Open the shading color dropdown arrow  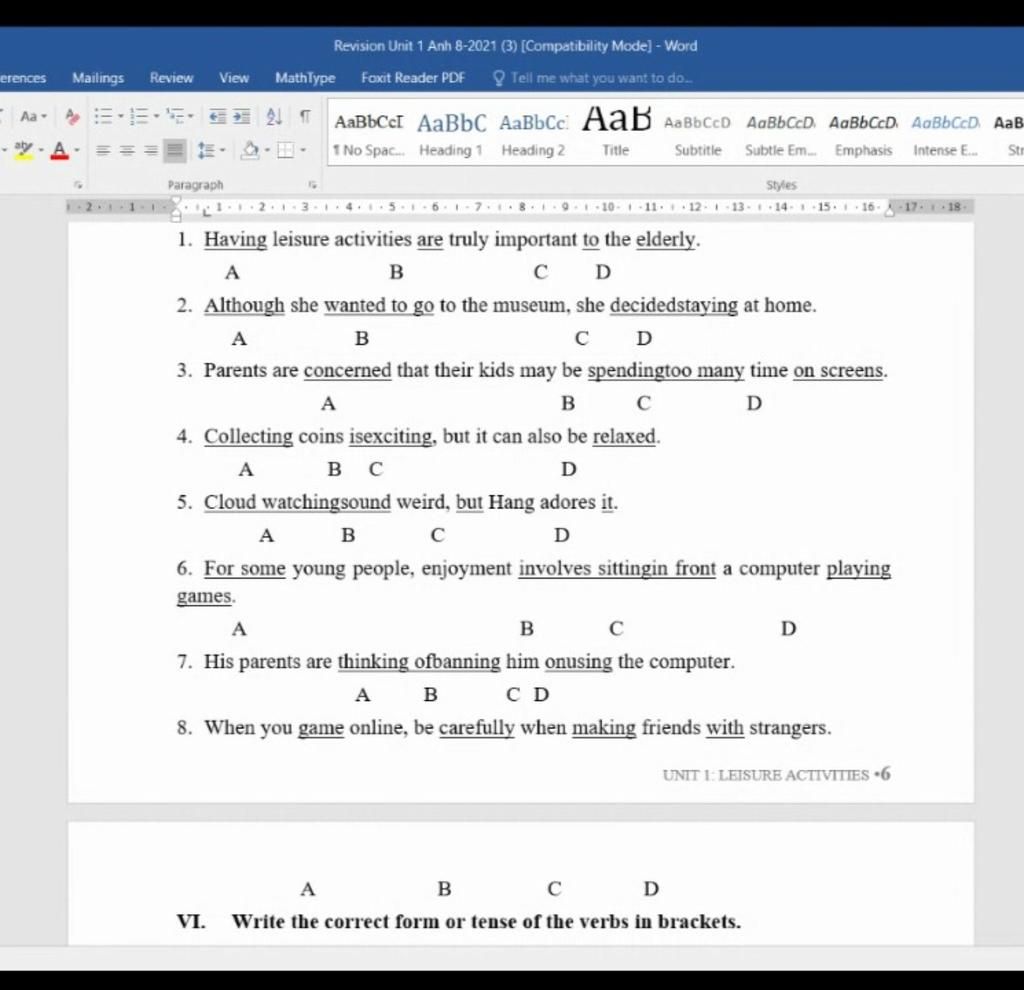pos(267,151)
